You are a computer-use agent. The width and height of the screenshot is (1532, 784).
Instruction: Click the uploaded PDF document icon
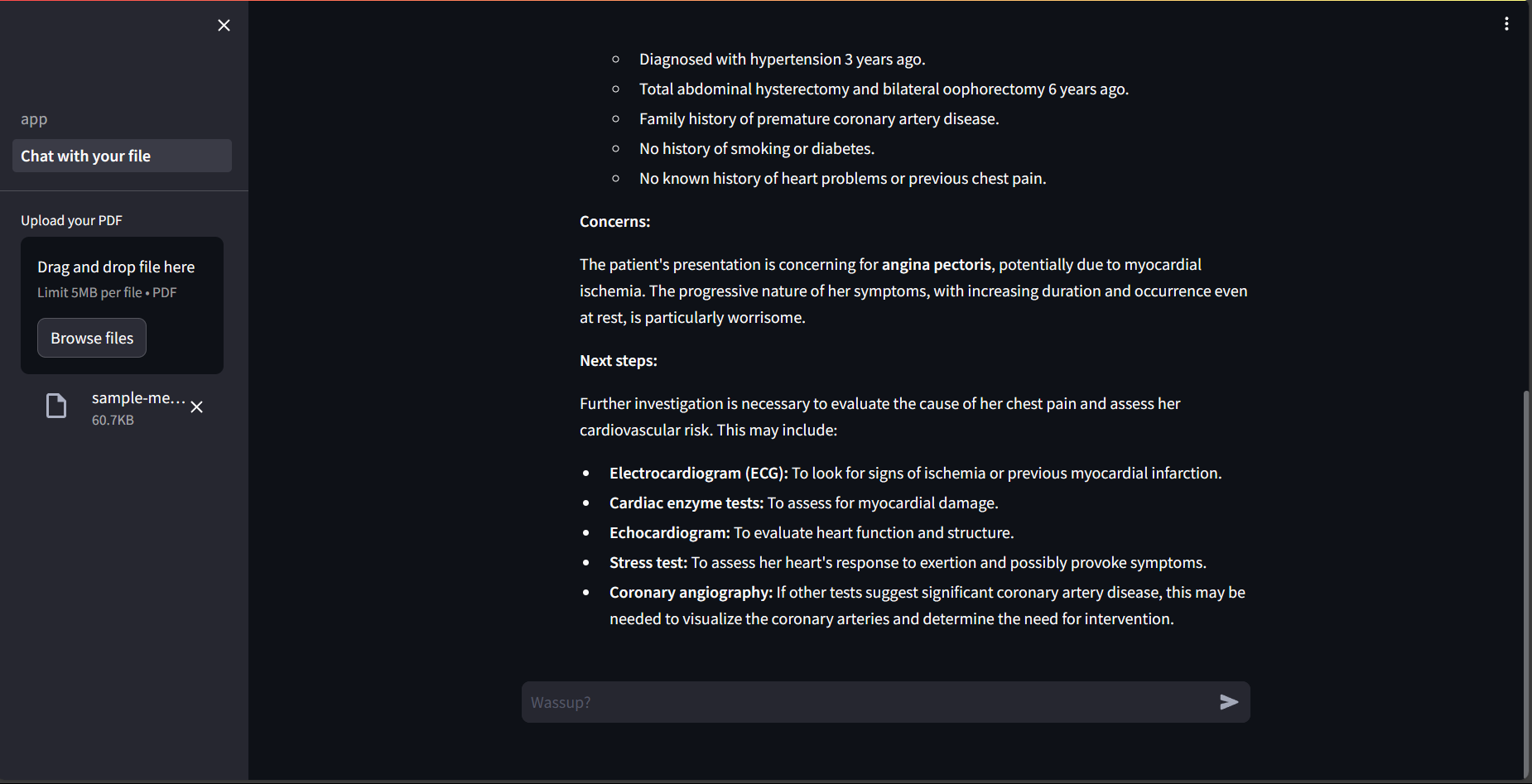[56, 406]
